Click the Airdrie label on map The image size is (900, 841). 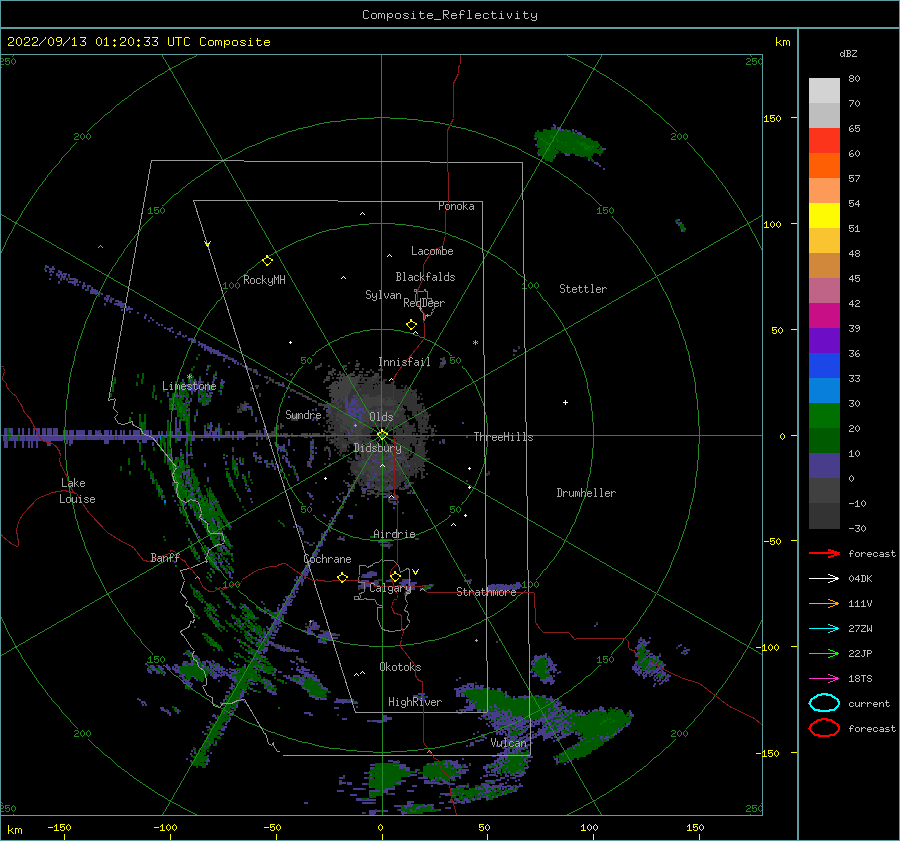coord(394,534)
